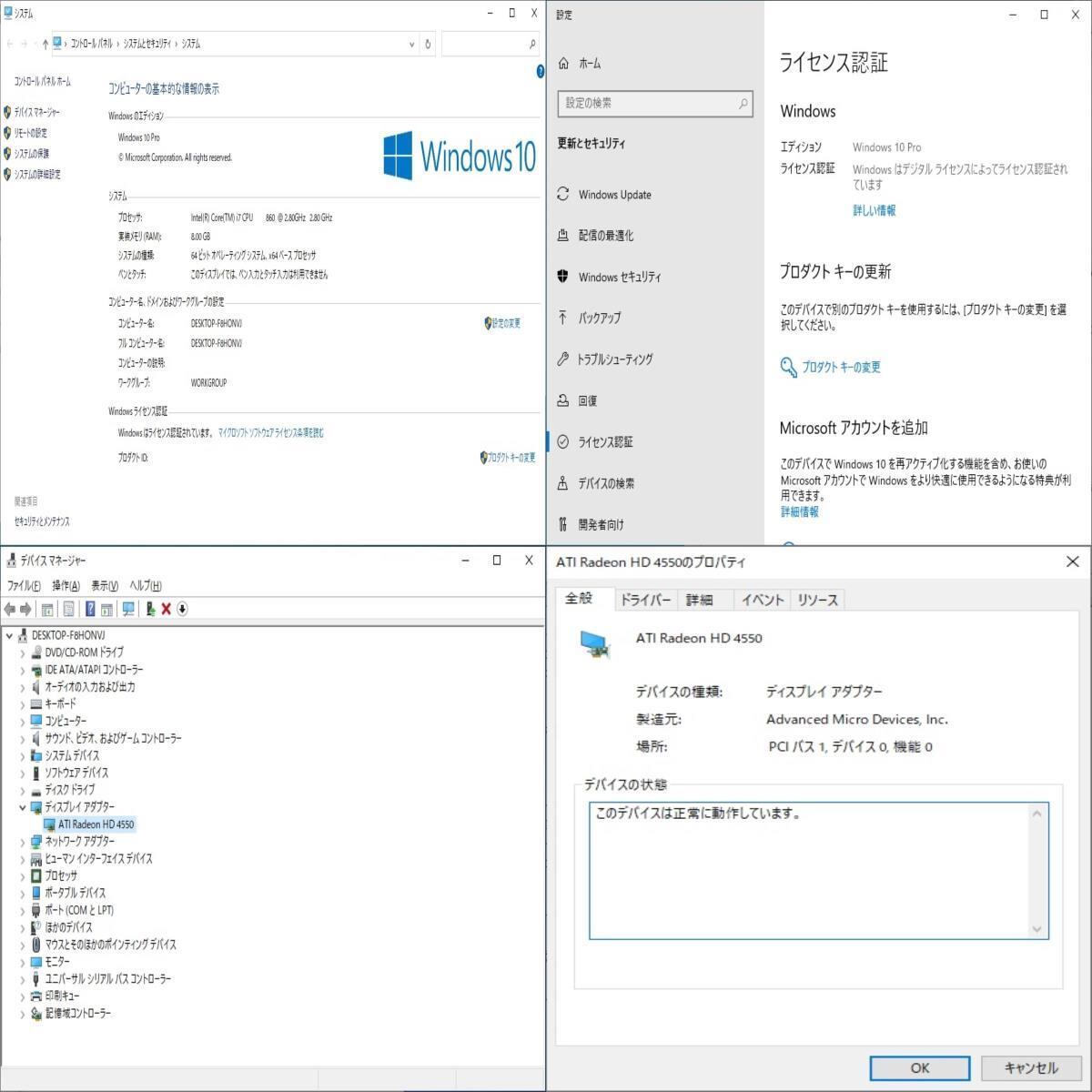Click the 配信の最適化 icon in Settings sidebar
1092x1092 pixels.
click(562, 235)
